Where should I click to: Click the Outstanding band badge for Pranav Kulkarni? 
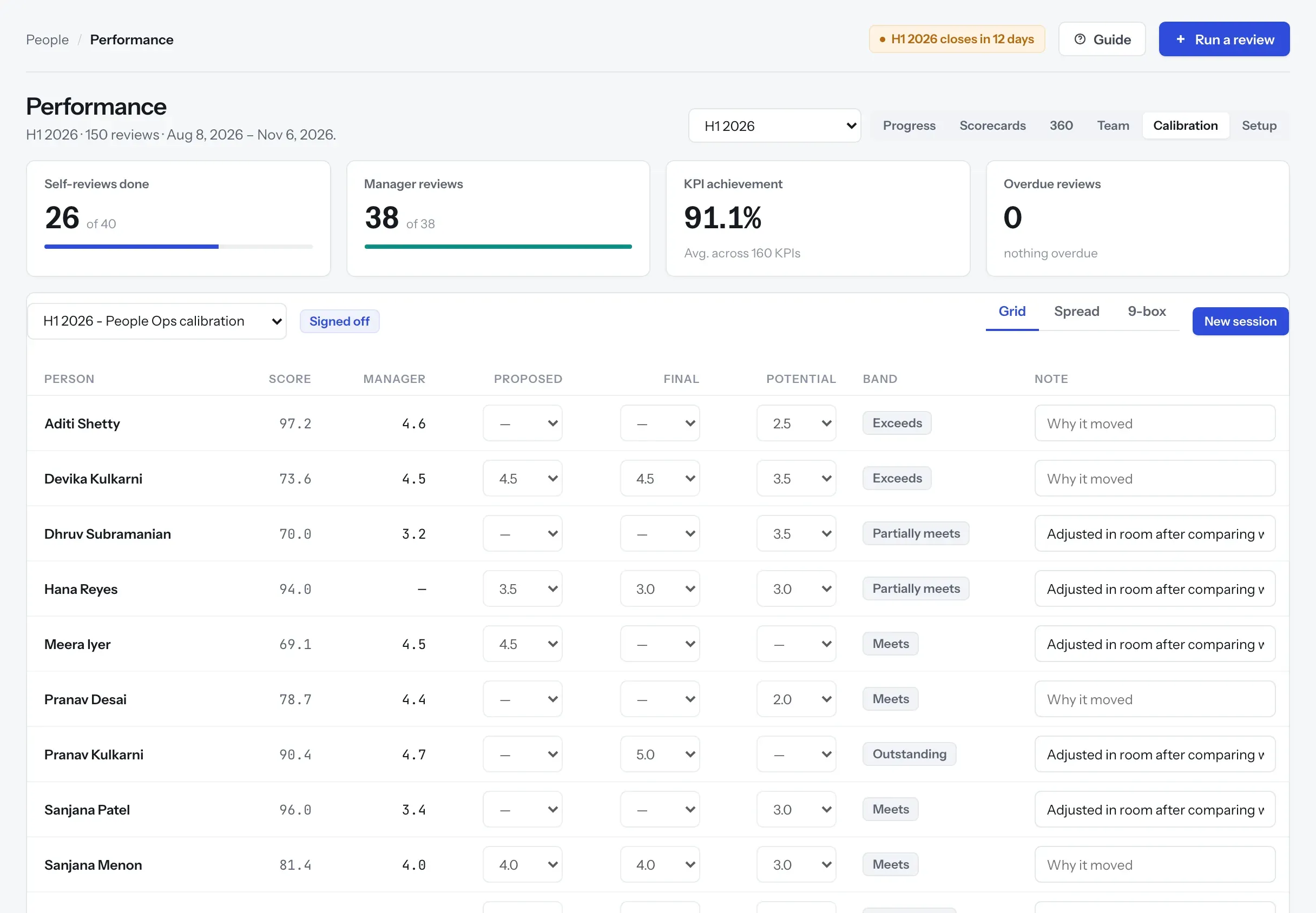909,755
